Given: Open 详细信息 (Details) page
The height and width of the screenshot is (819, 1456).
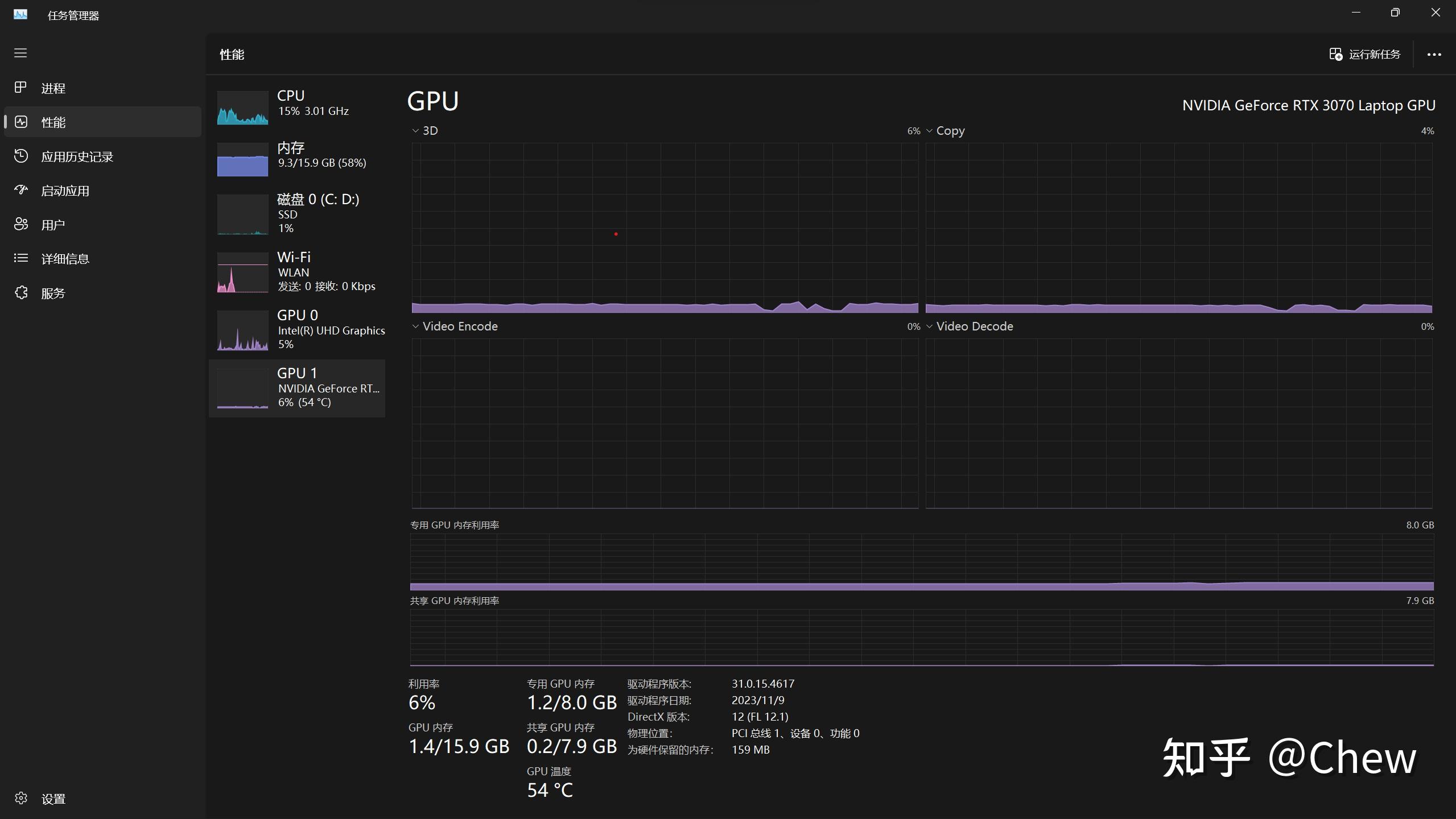Looking at the screenshot, I should (65, 258).
